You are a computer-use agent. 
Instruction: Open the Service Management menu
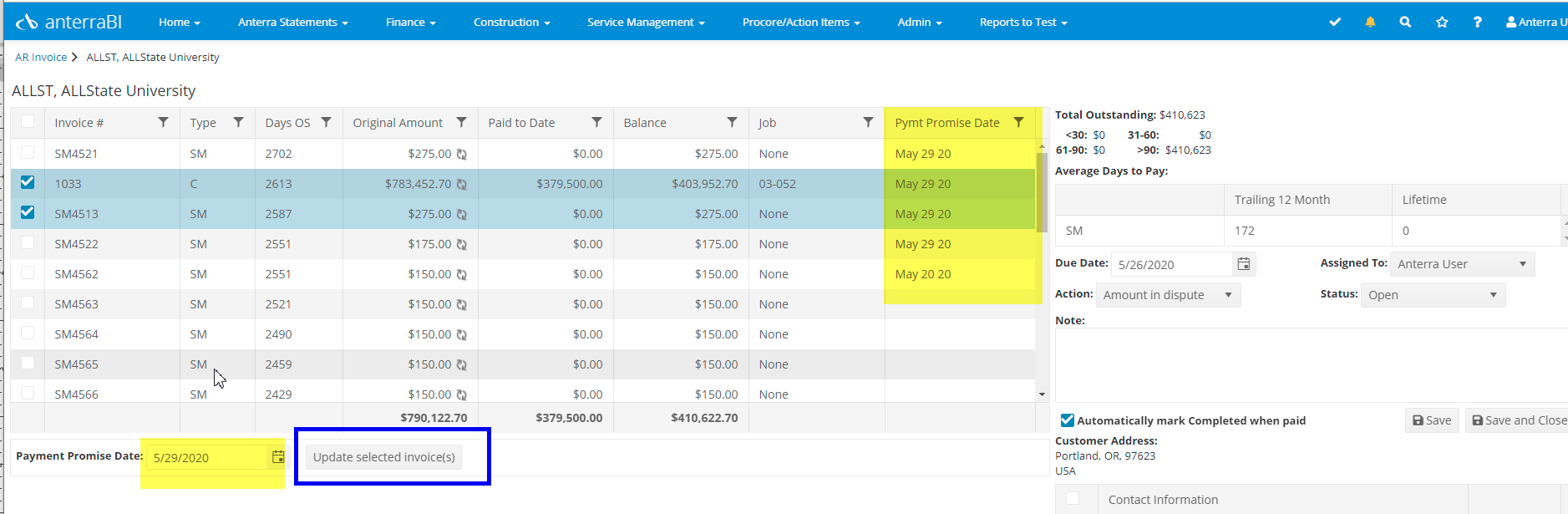(646, 22)
